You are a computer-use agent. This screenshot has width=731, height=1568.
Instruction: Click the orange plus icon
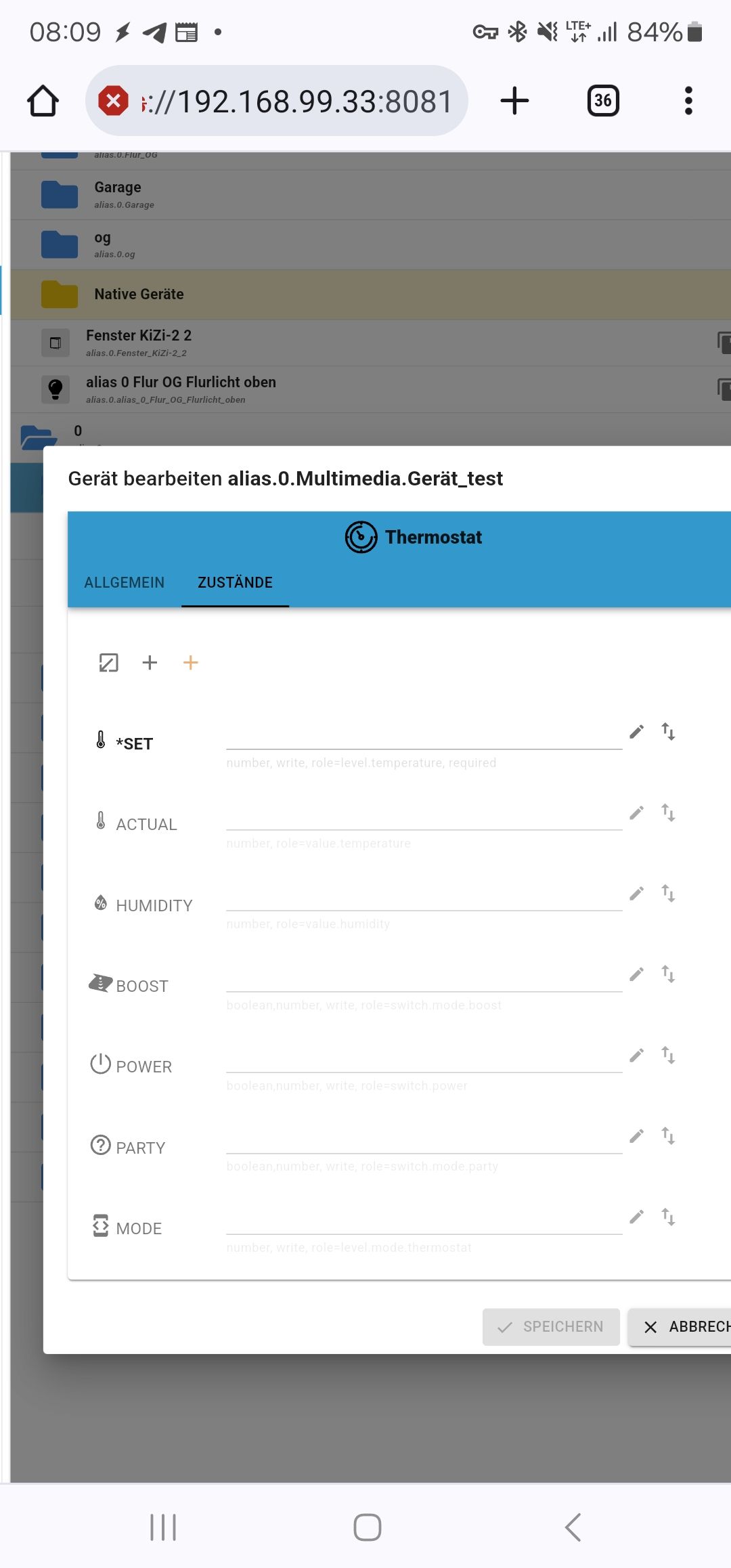pyautogui.click(x=191, y=663)
